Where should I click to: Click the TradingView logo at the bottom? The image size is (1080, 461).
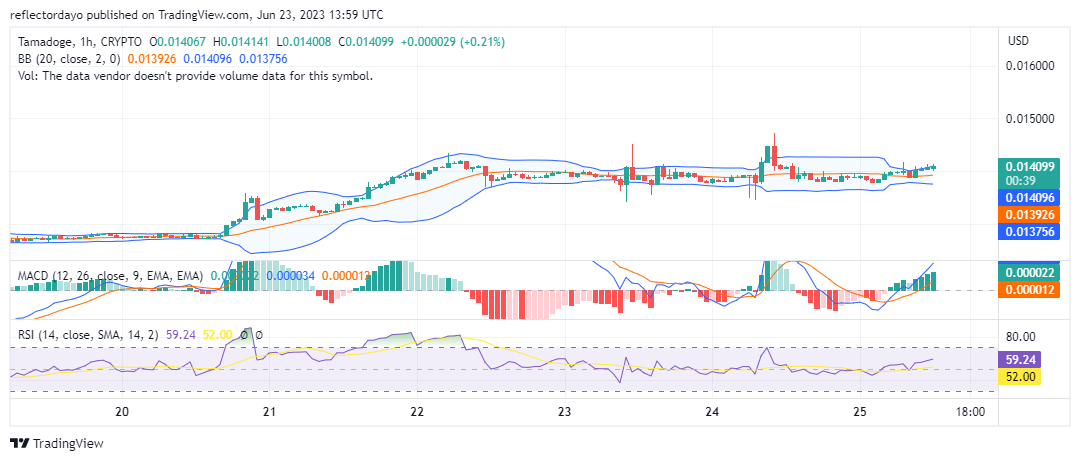[56, 443]
